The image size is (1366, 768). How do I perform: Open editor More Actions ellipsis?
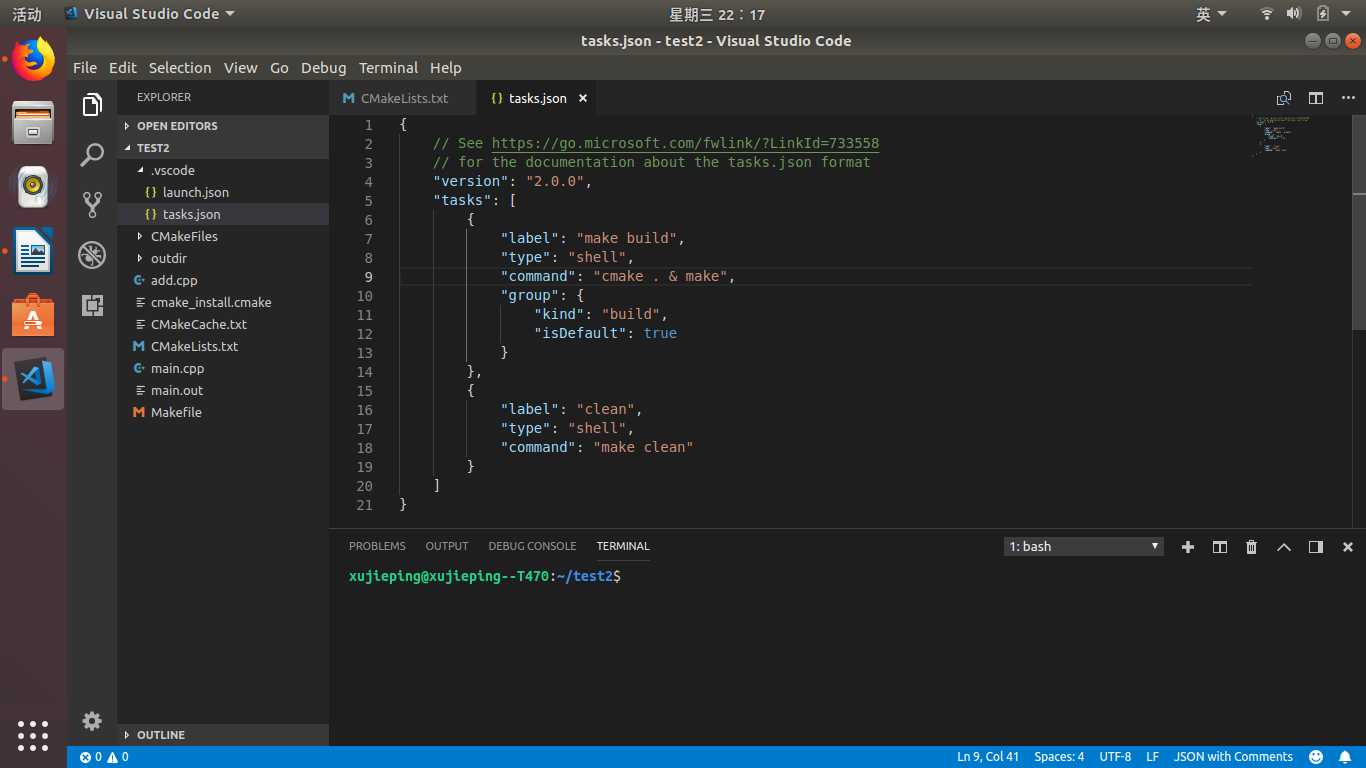click(1348, 98)
